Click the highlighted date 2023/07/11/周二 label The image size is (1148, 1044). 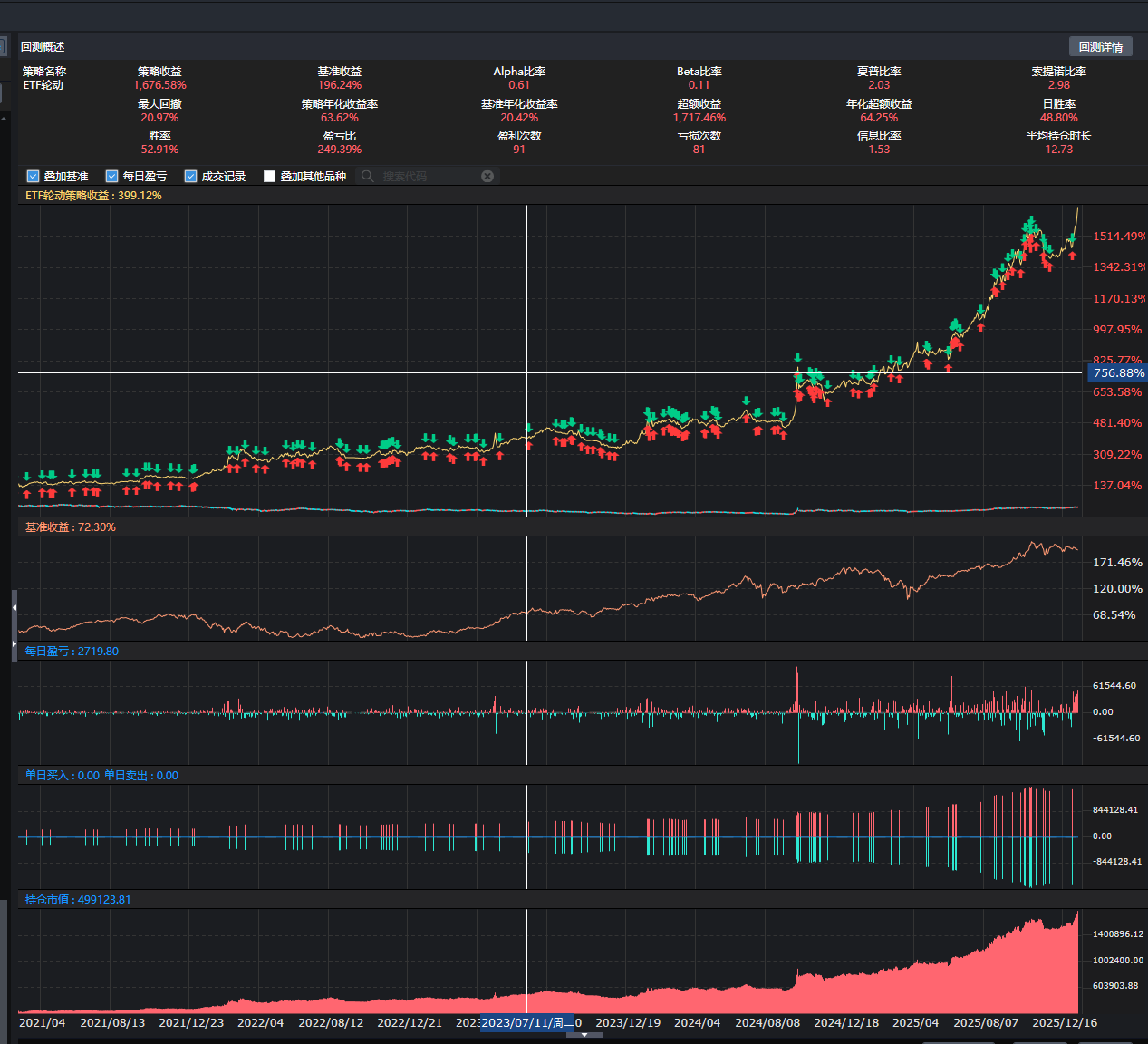(x=526, y=1023)
